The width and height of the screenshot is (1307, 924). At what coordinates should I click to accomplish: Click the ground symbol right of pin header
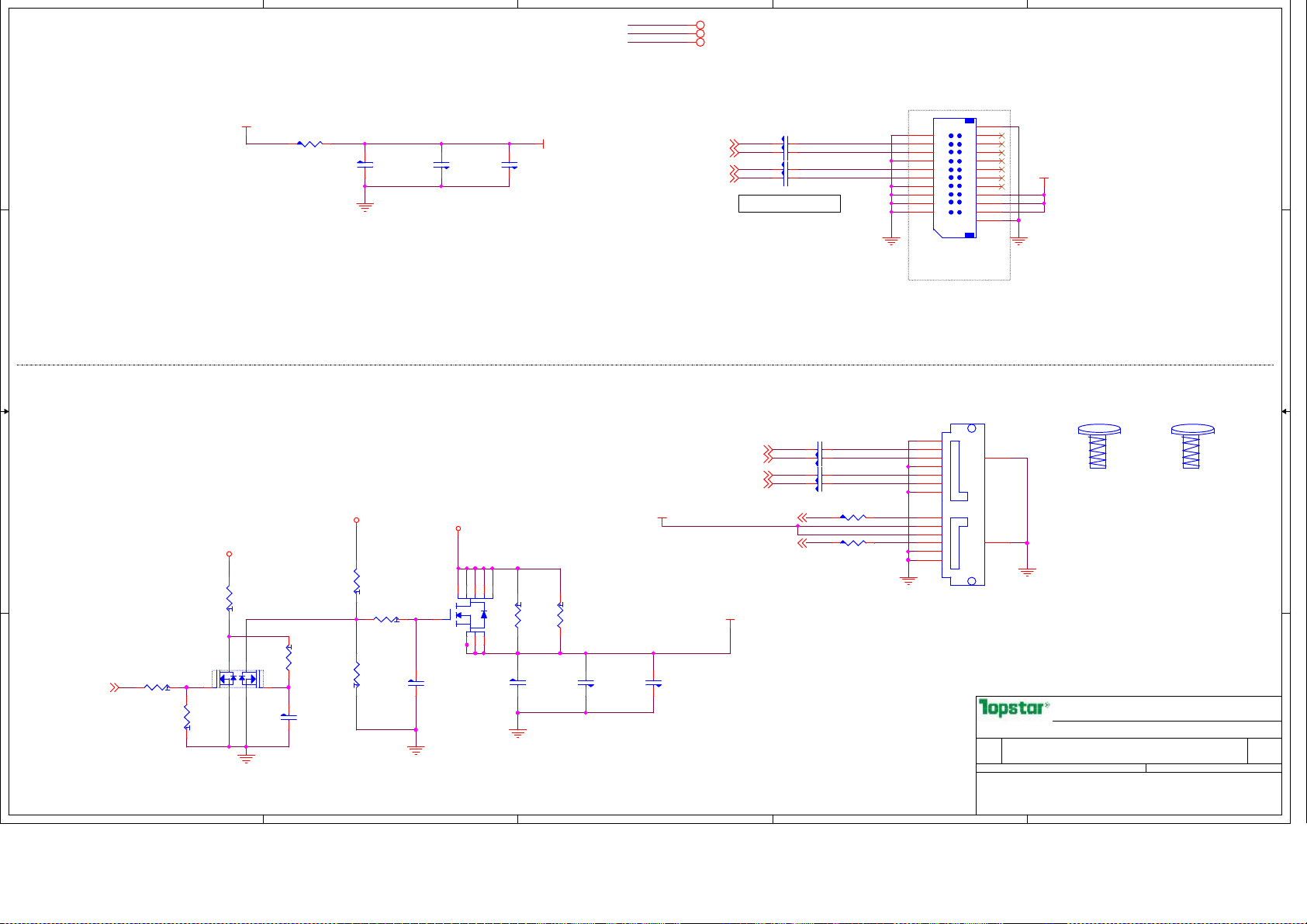pyautogui.click(x=1018, y=241)
